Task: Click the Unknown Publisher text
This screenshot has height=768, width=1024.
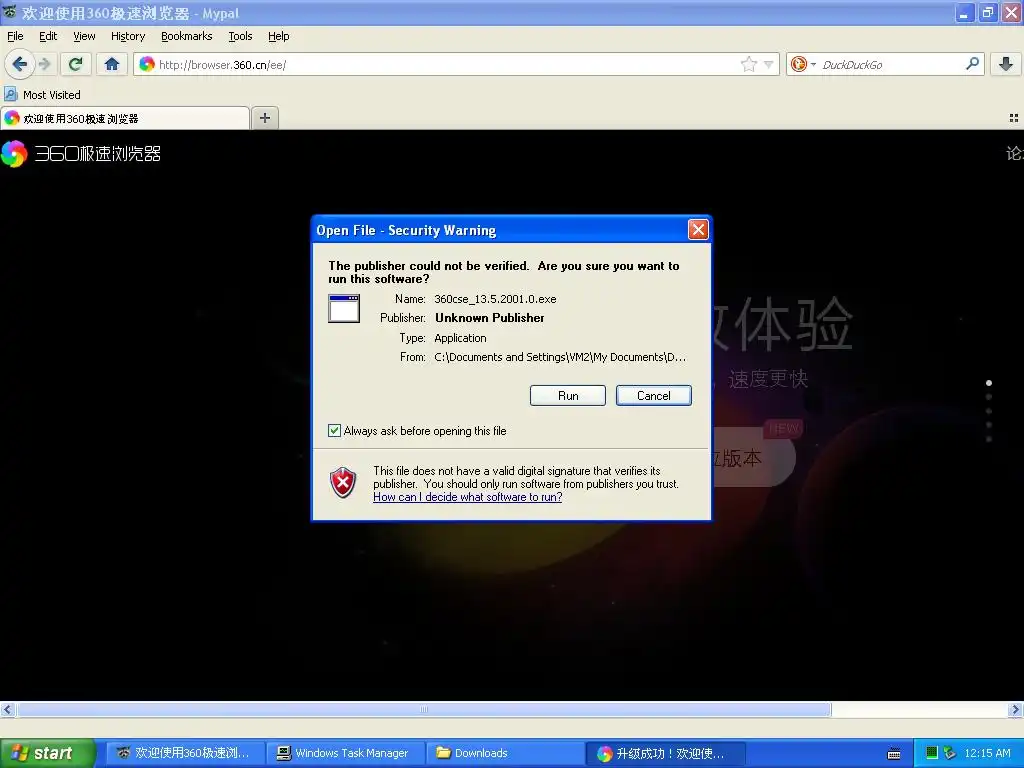Action: pos(490,318)
